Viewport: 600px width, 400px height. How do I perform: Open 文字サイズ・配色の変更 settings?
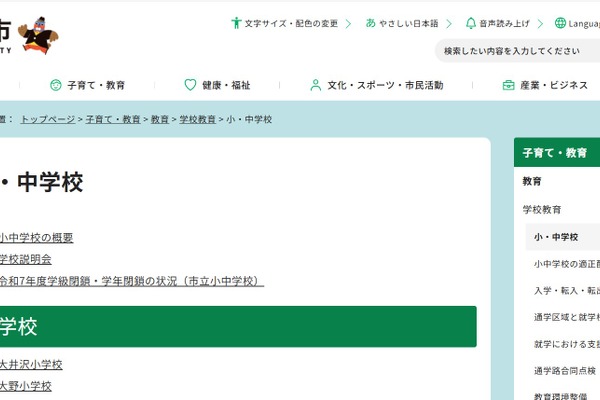291,24
